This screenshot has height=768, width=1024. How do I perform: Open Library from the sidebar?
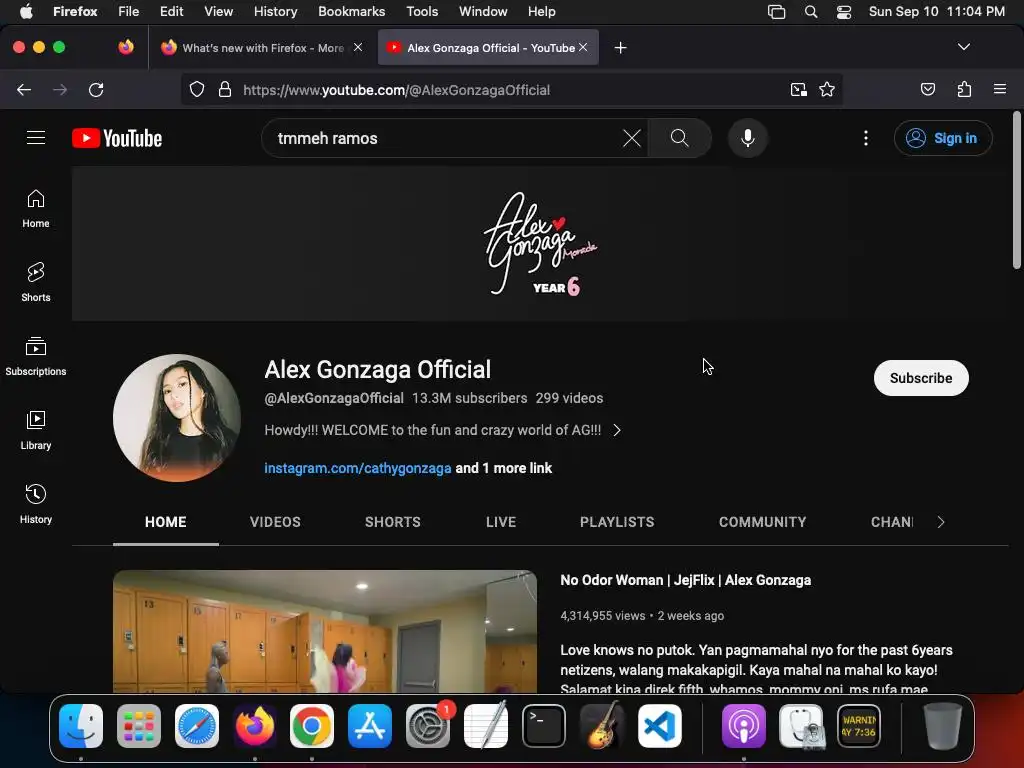pos(36,430)
